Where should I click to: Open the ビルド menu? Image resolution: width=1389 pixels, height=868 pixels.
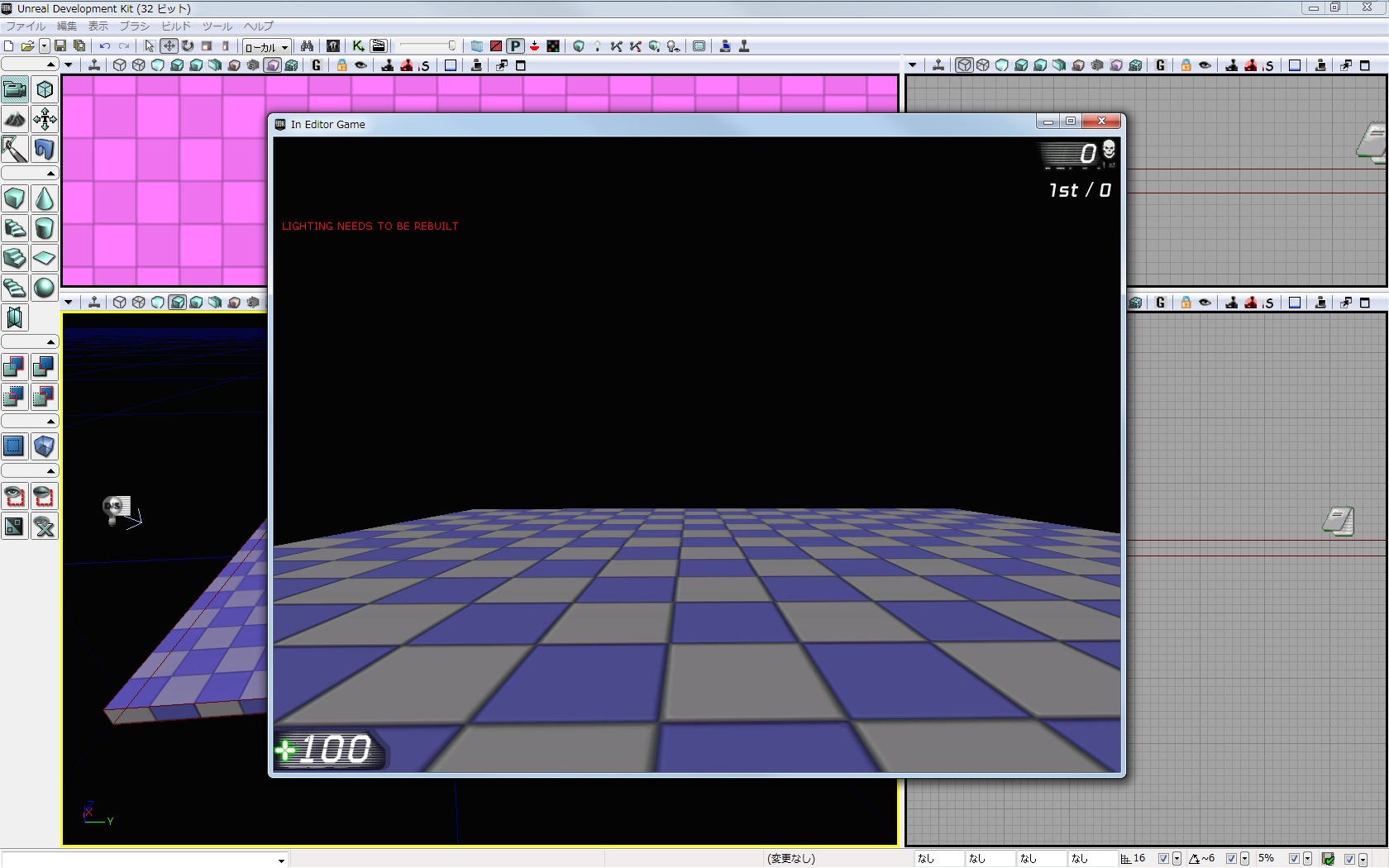click(x=175, y=26)
